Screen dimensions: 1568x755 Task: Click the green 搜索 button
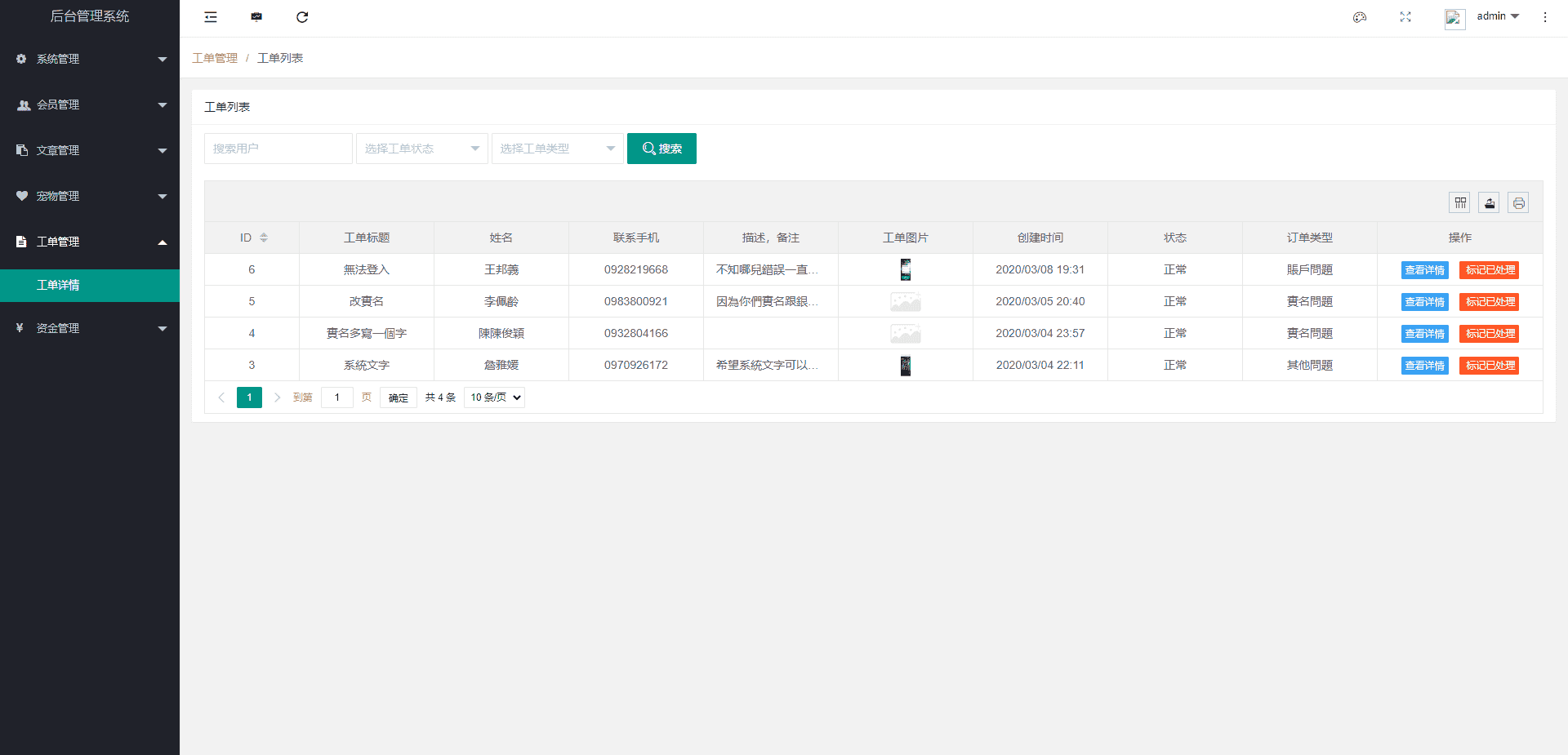(661, 149)
